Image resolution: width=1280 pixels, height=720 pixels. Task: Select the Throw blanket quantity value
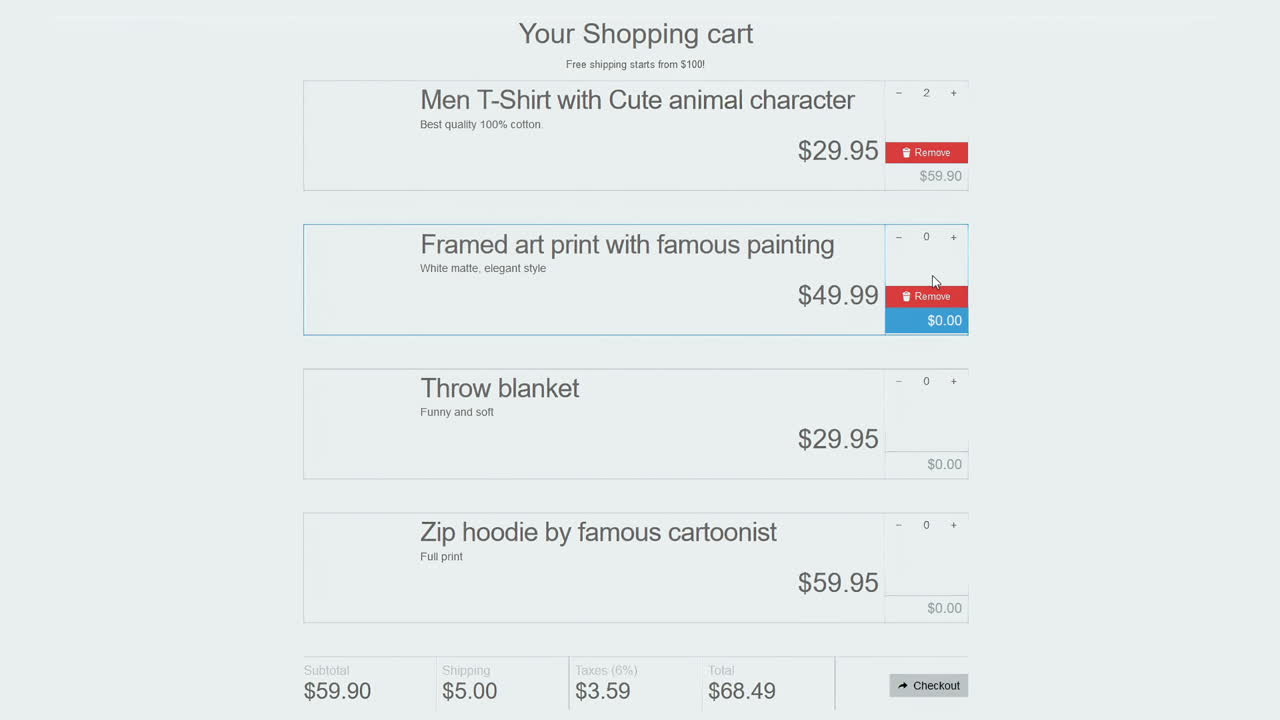926,381
